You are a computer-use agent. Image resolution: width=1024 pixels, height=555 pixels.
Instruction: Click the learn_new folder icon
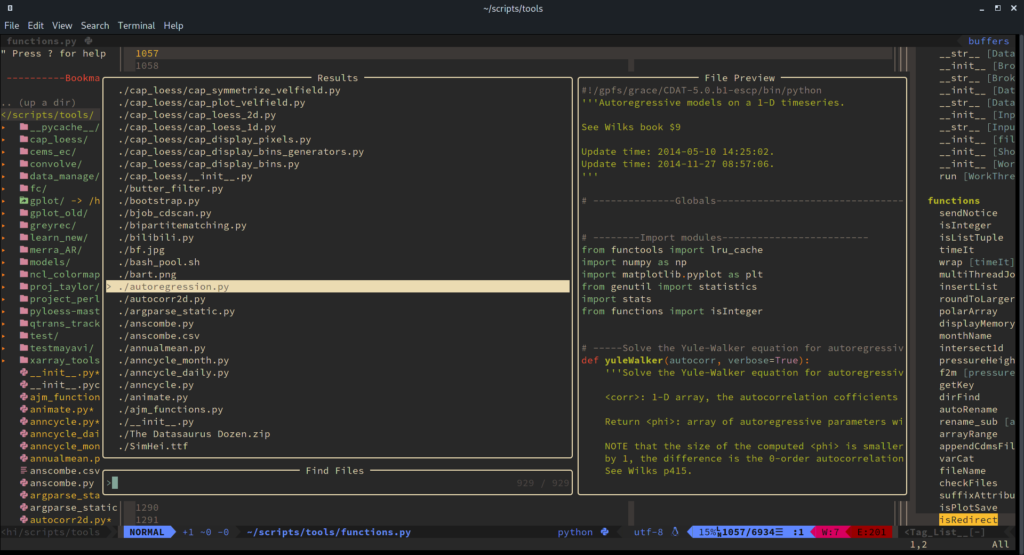pos(24,238)
